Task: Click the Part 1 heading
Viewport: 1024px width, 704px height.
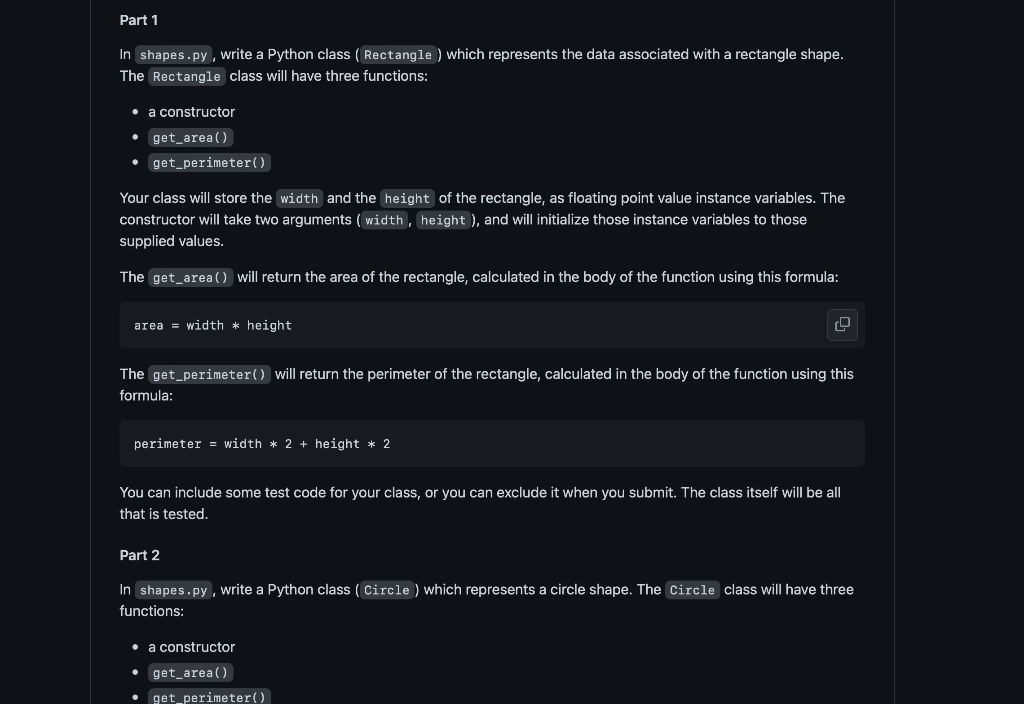Action: coord(138,20)
